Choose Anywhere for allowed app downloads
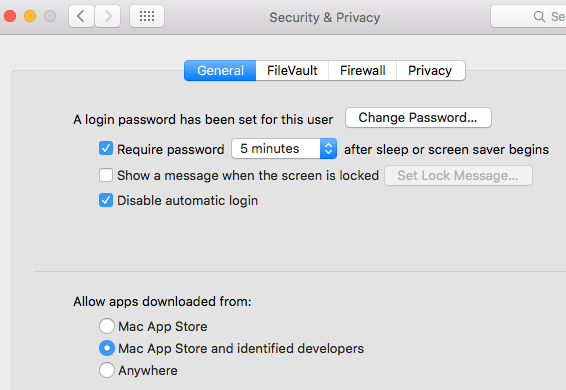The height and width of the screenshot is (390, 566). 107,370
